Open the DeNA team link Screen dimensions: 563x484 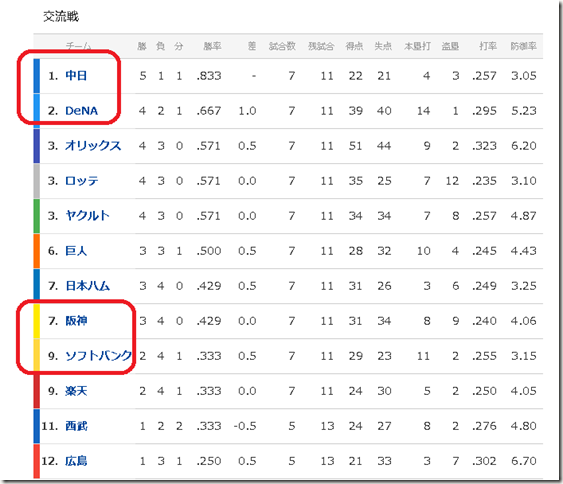point(82,111)
